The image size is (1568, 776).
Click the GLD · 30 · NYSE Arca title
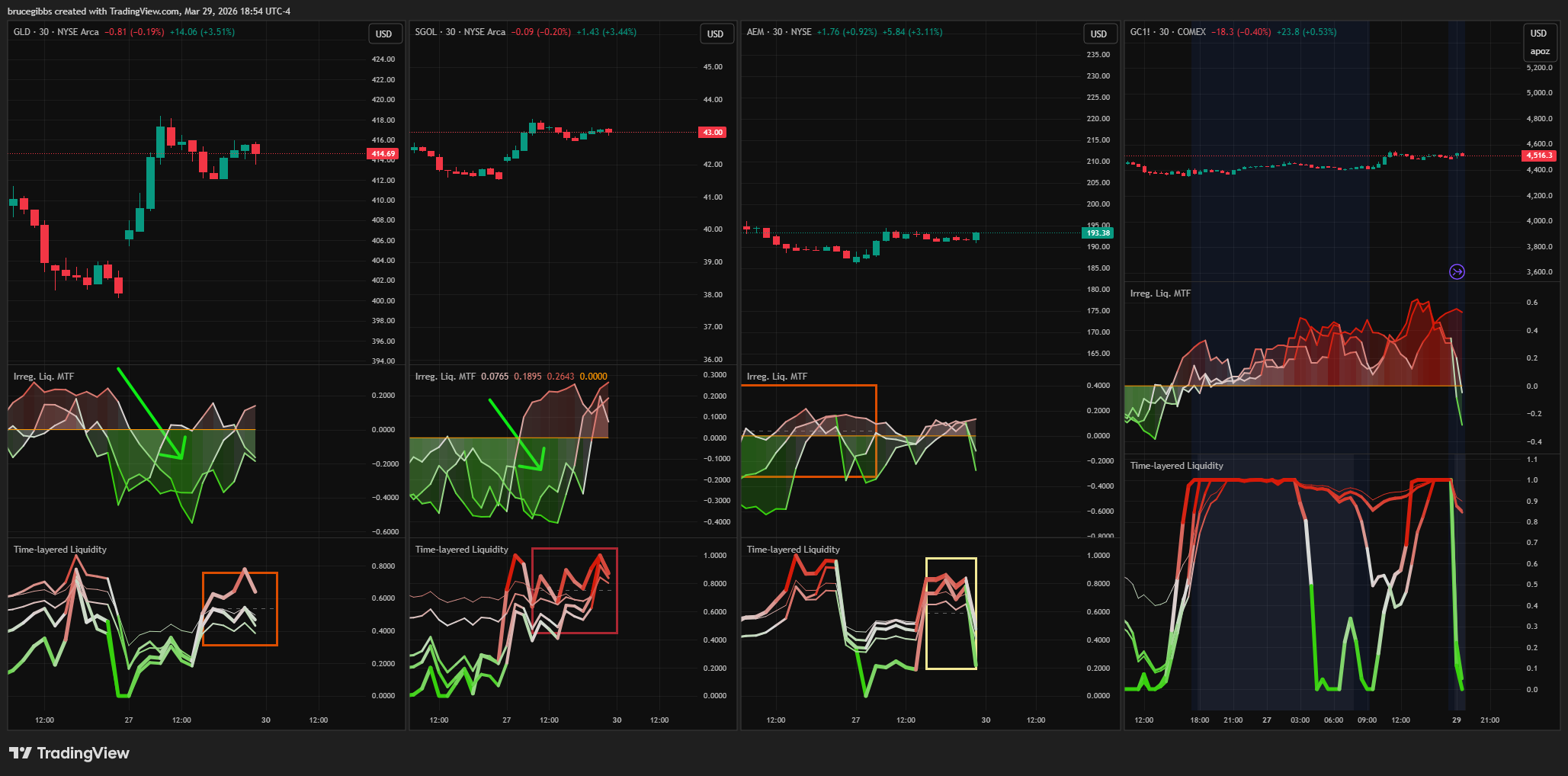[x=56, y=32]
